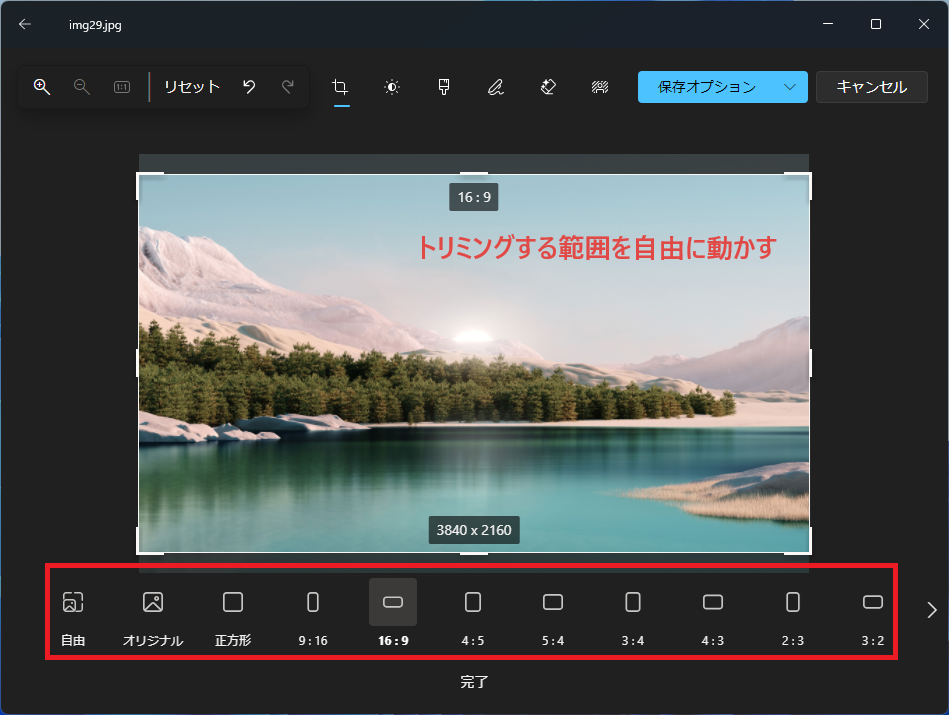Screen dimensions: 949x715
Task: Zoom in with the magnifier plus icon
Action: pos(42,87)
